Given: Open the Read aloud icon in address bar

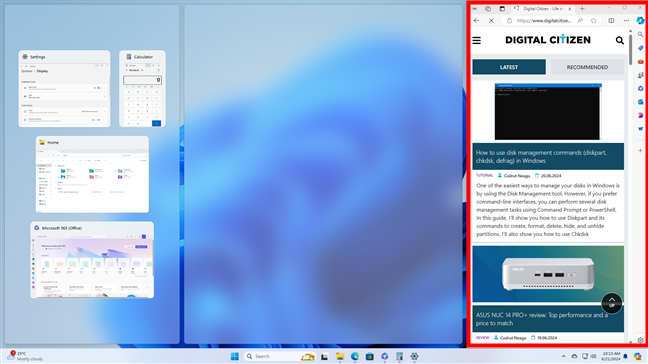Looking at the screenshot, I should 580,21.
